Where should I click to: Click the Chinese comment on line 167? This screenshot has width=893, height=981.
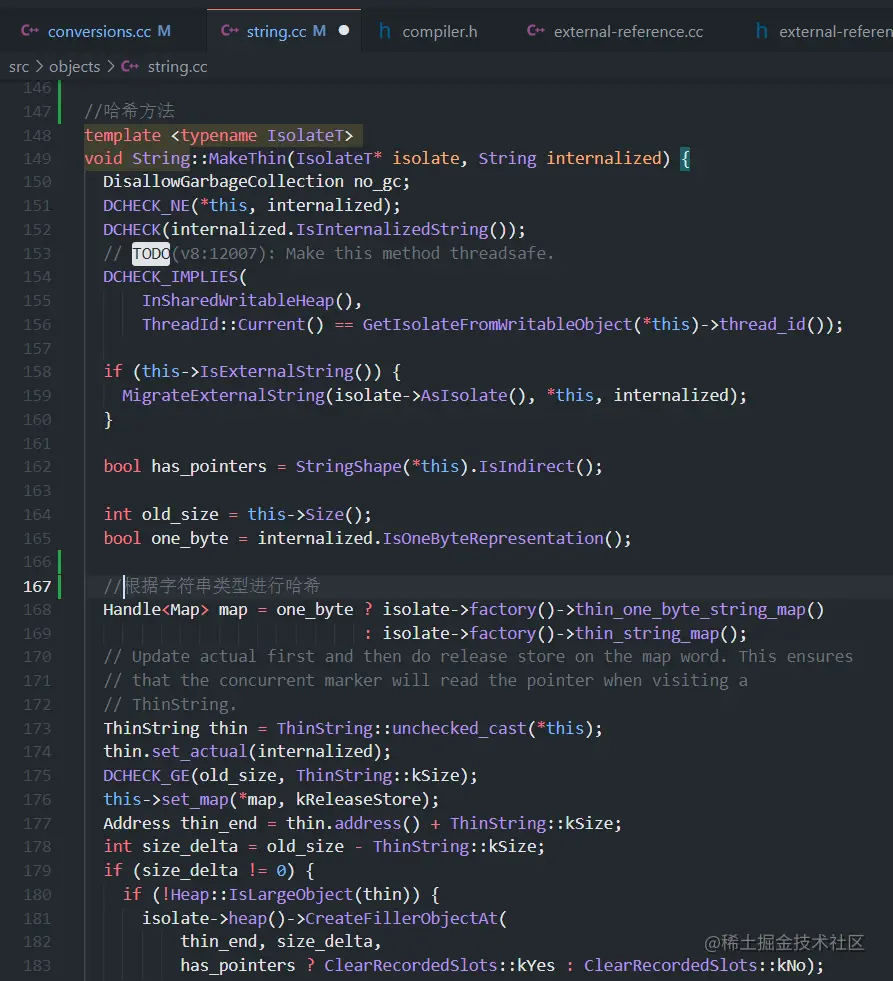pos(212,586)
